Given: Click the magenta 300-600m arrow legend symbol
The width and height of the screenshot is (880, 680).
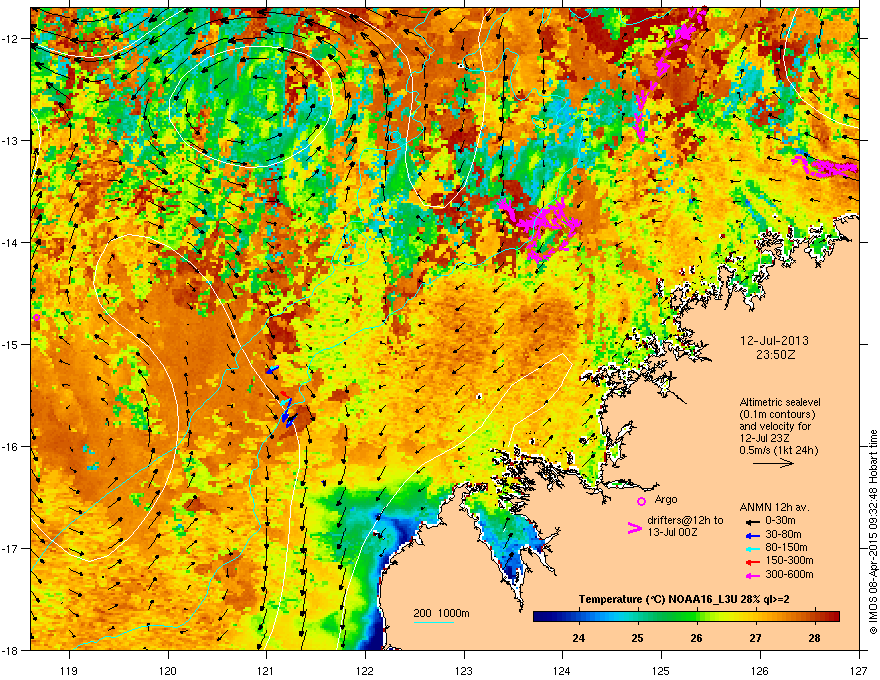Looking at the screenshot, I should pyautogui.click(x=751, y=575).
